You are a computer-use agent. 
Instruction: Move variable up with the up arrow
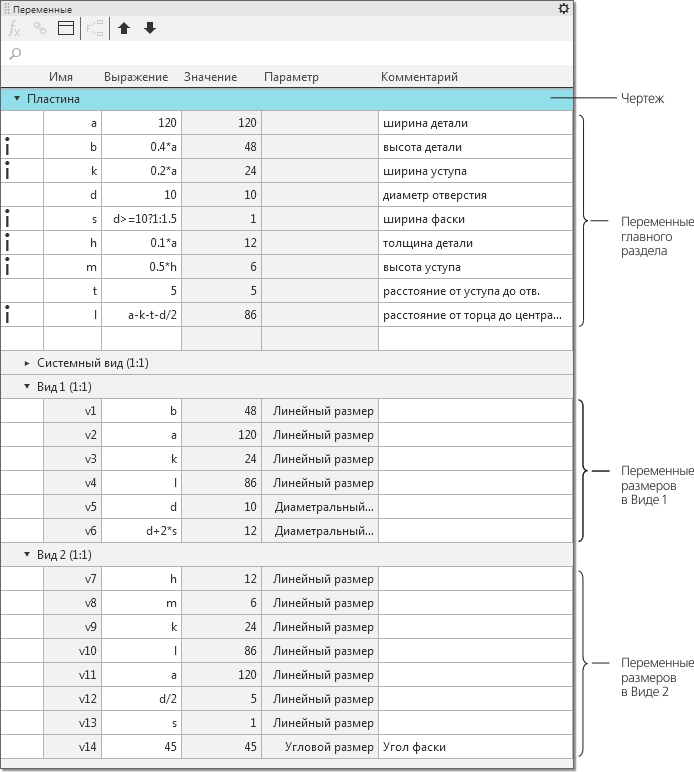coord(124,29)
